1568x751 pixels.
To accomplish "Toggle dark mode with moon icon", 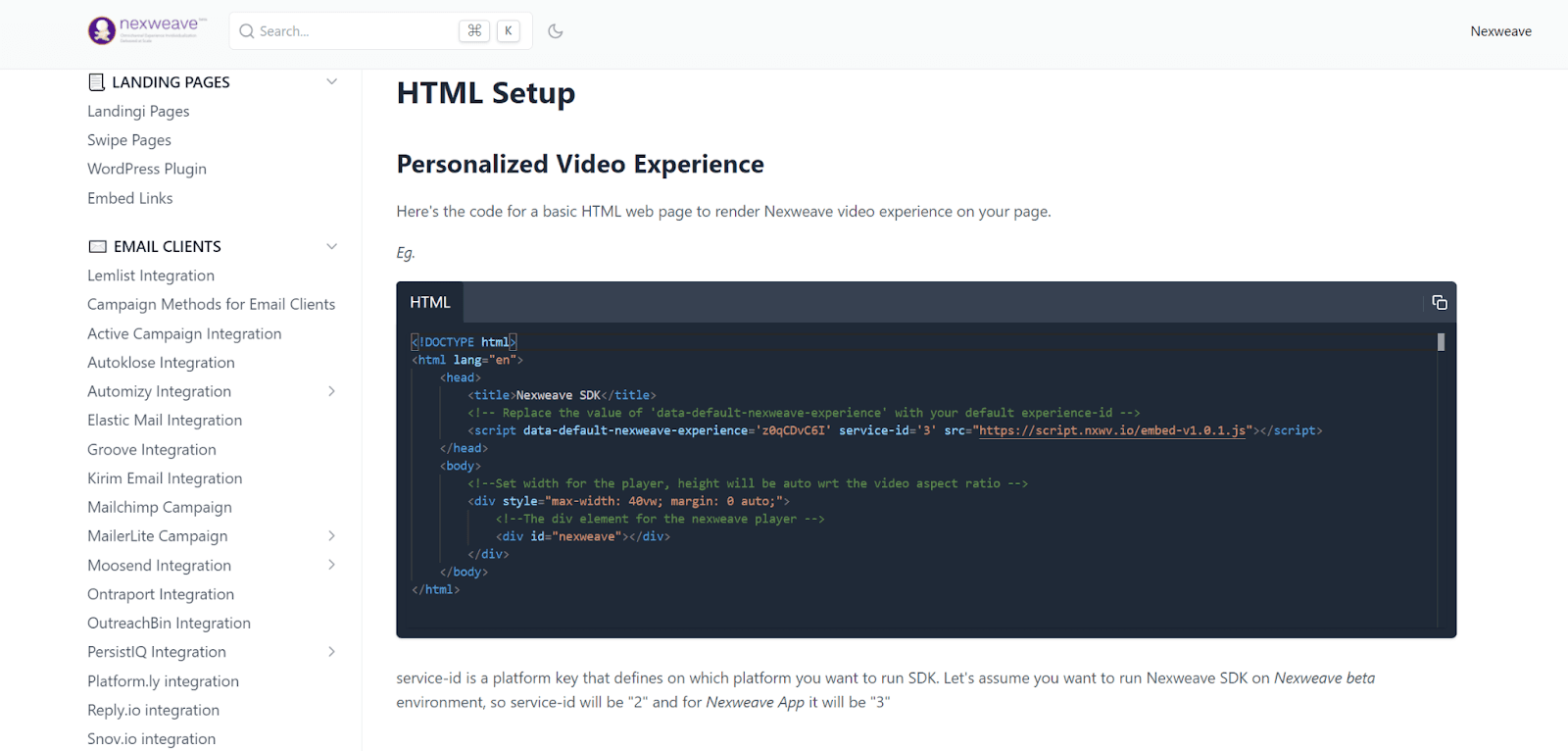I will pyautogui.click(x=556, y=31).
